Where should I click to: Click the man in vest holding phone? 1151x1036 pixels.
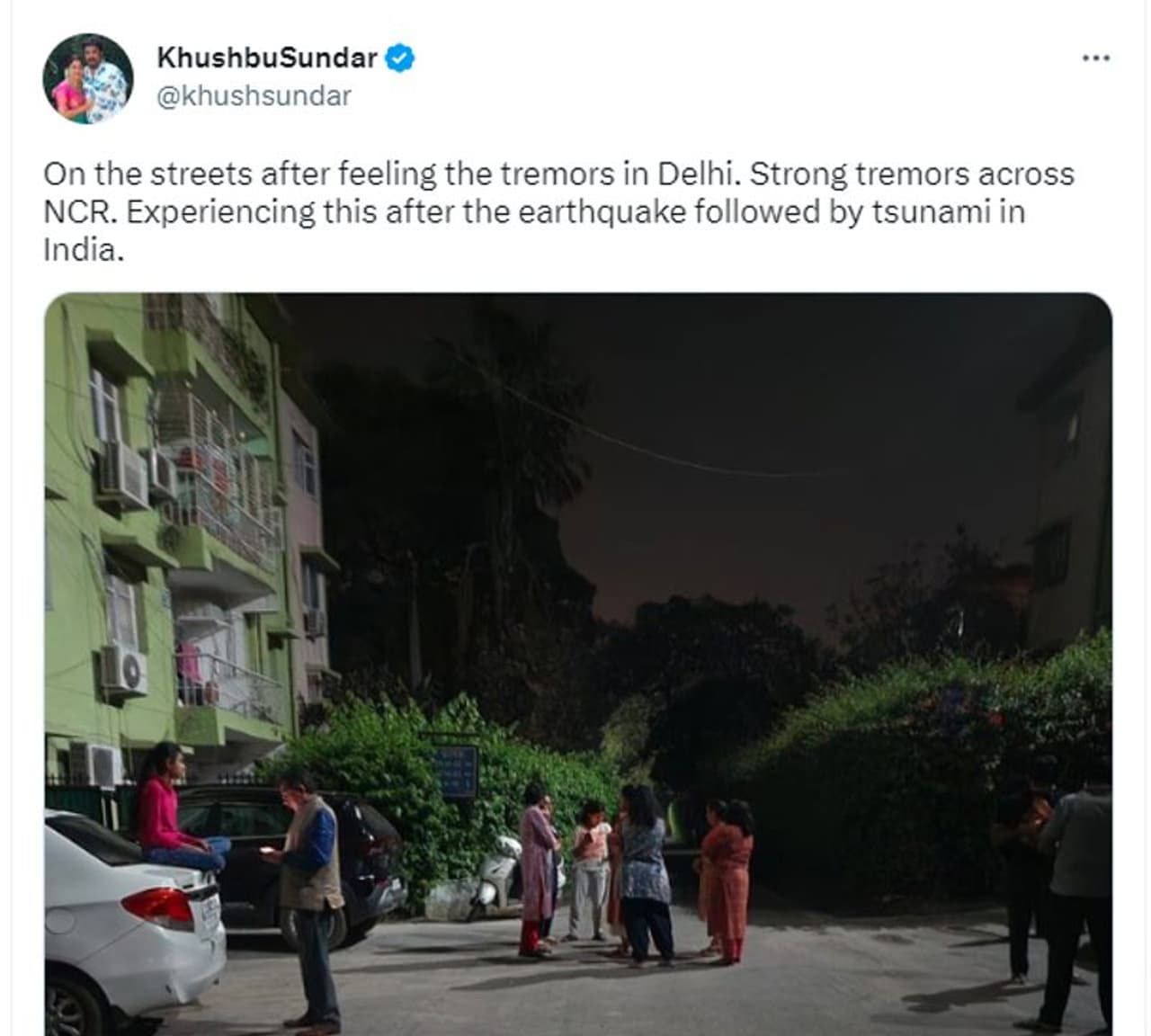tap(308, 901)
